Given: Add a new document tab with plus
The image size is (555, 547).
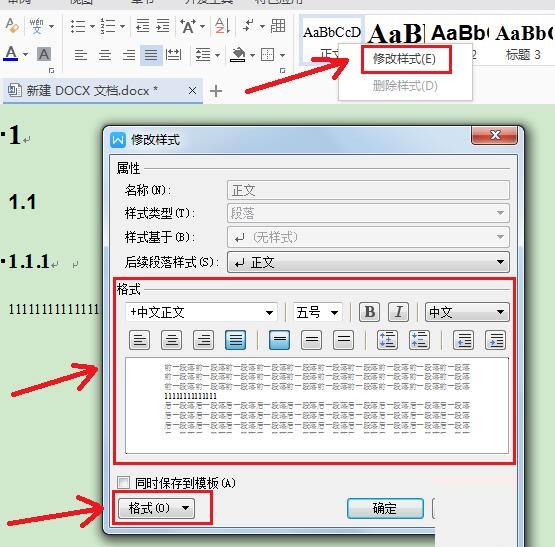Looking at the screenshot, I should (216, 91).
